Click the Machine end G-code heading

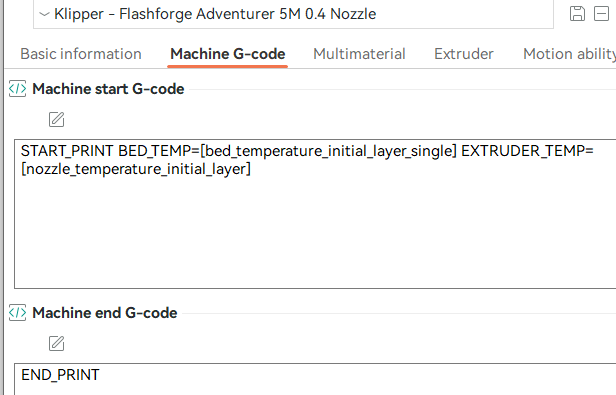[x=105, y=313]
